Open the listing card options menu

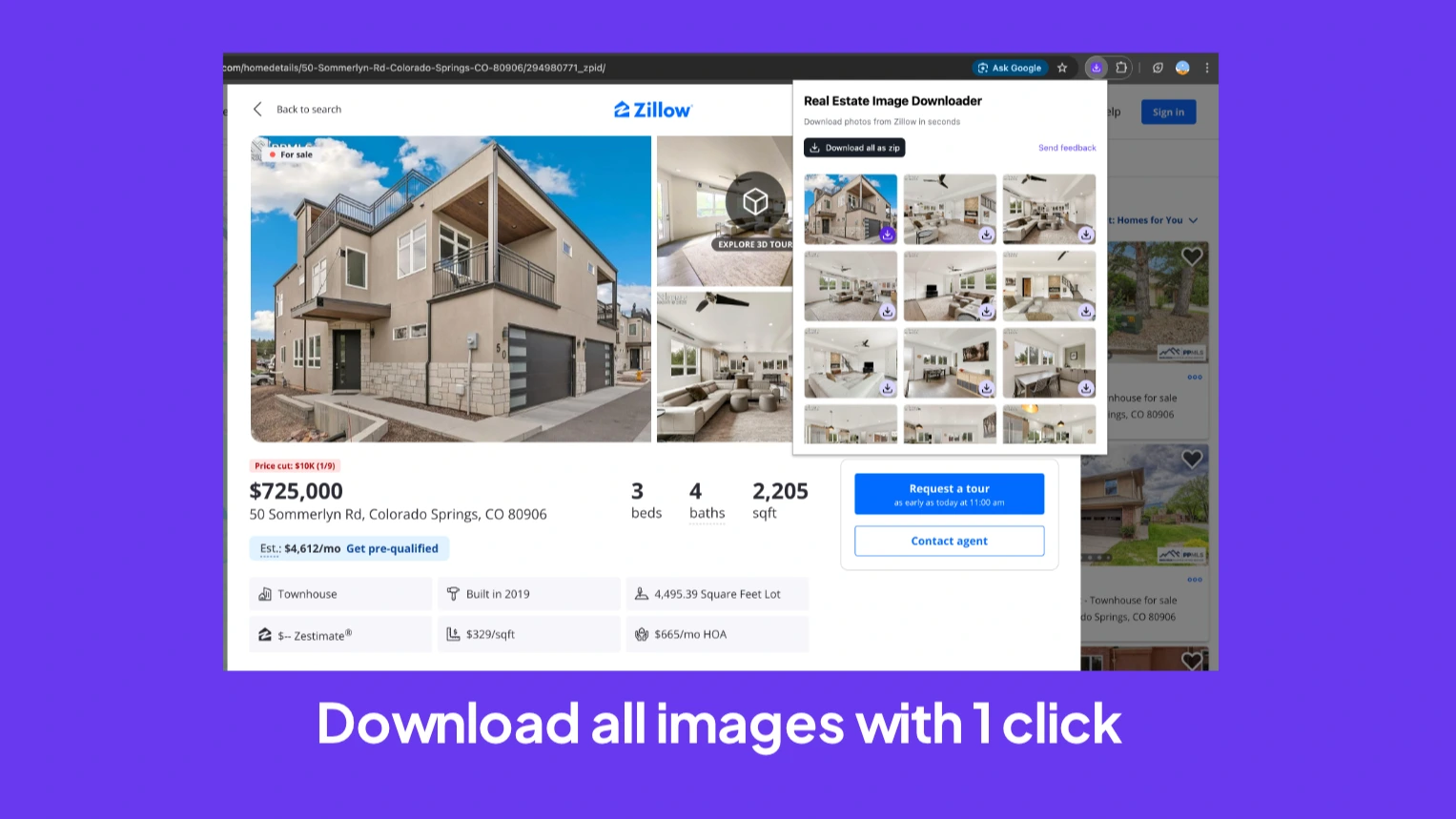pos(1195,377)
